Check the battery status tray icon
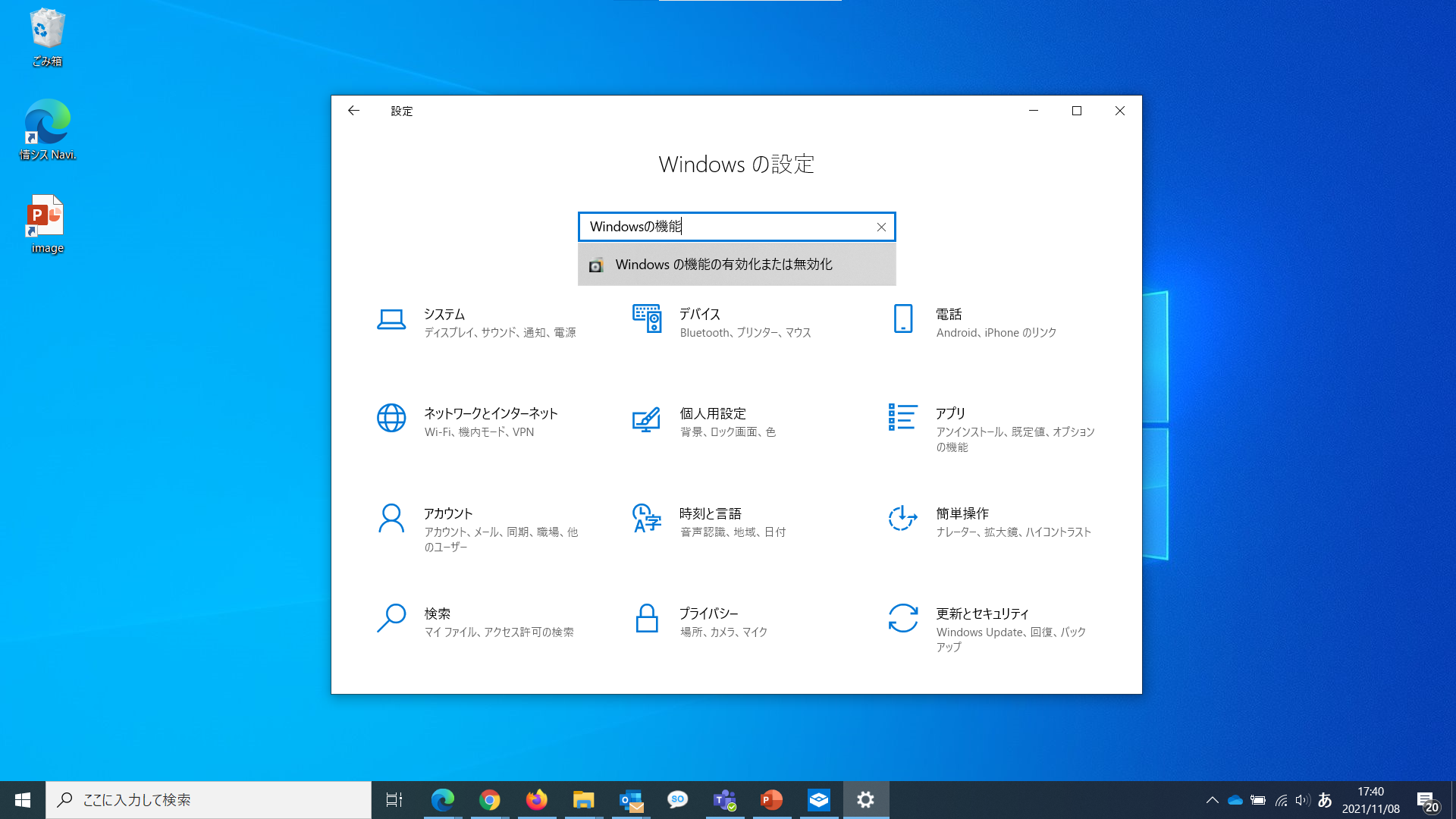The image size is (1456, 819). pyautogui.click(x=1258, y=800)
